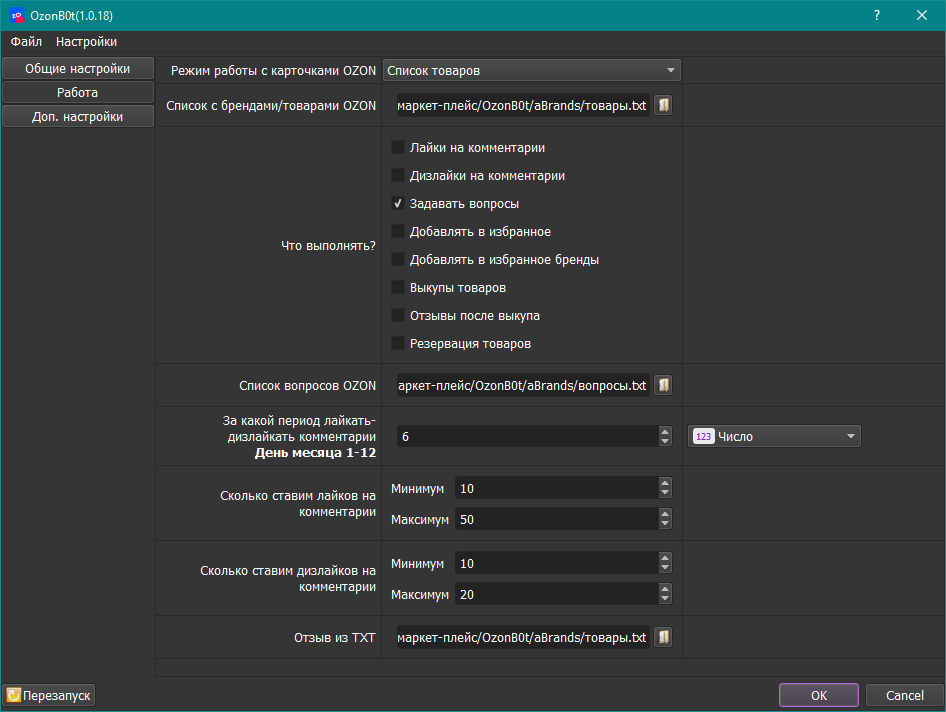The width and height of the screenshot is (946, 712).
Task: Check Добавлять в избранное option
Action: point(398,232)
